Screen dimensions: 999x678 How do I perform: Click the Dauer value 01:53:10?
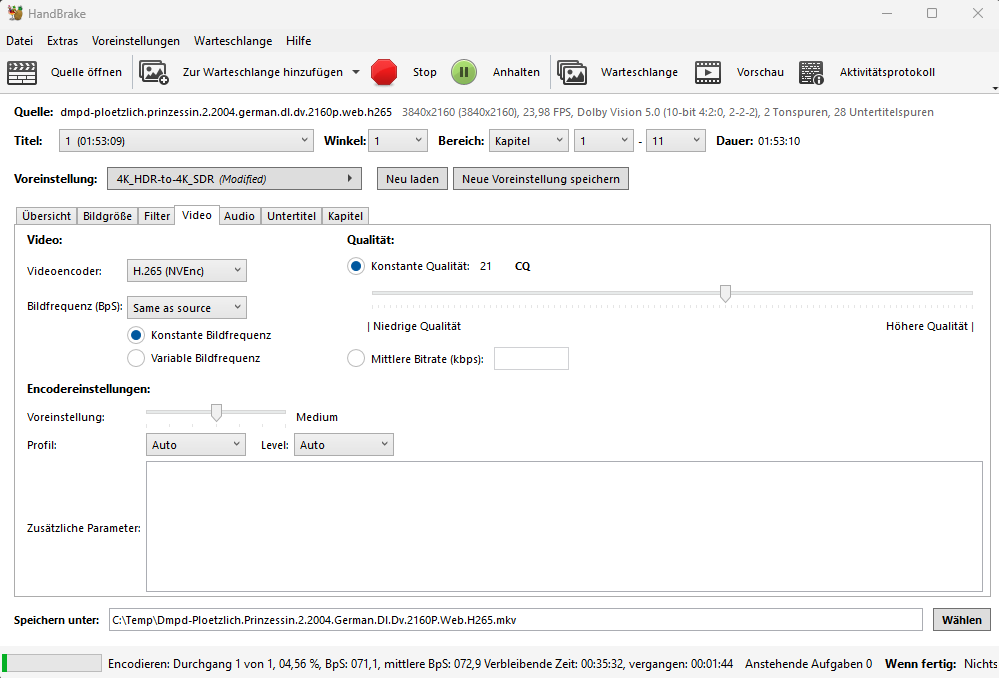tap(779, 141)
